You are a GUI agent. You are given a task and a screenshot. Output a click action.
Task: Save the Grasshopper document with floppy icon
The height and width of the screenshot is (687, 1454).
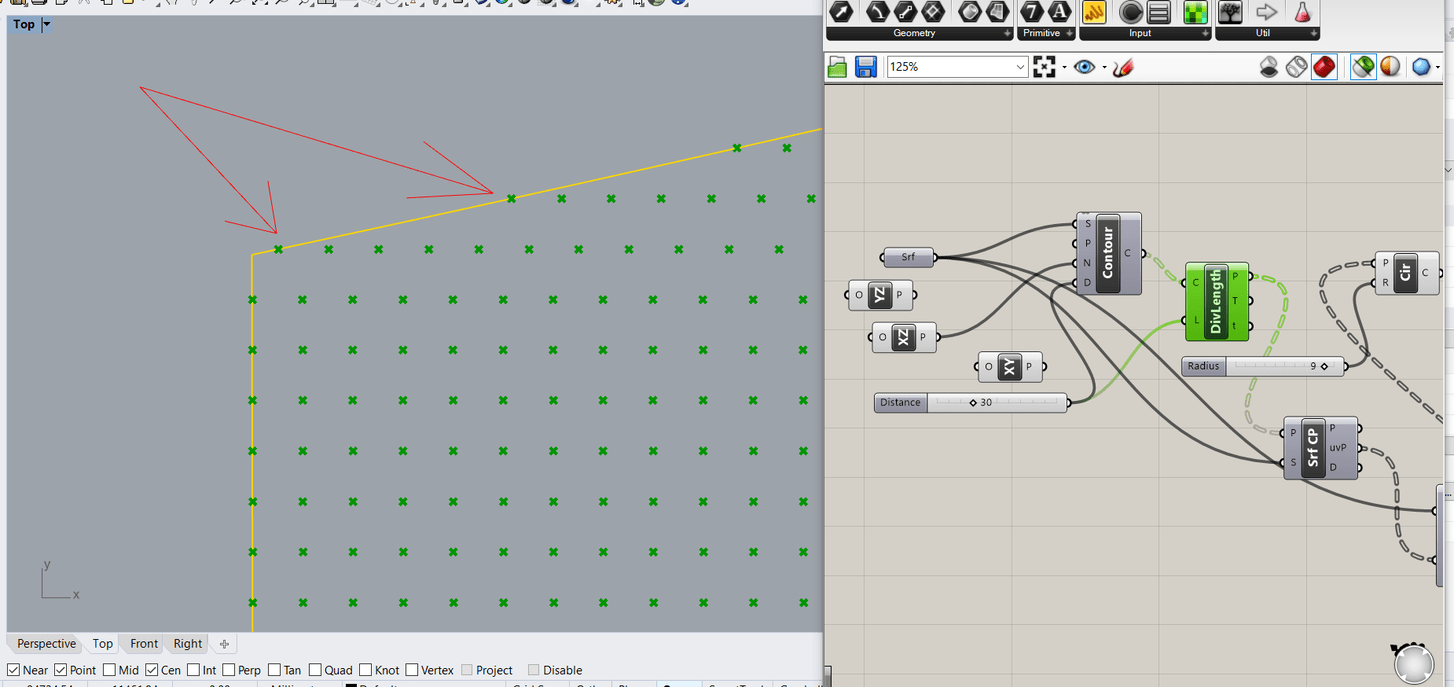[866, 67]
